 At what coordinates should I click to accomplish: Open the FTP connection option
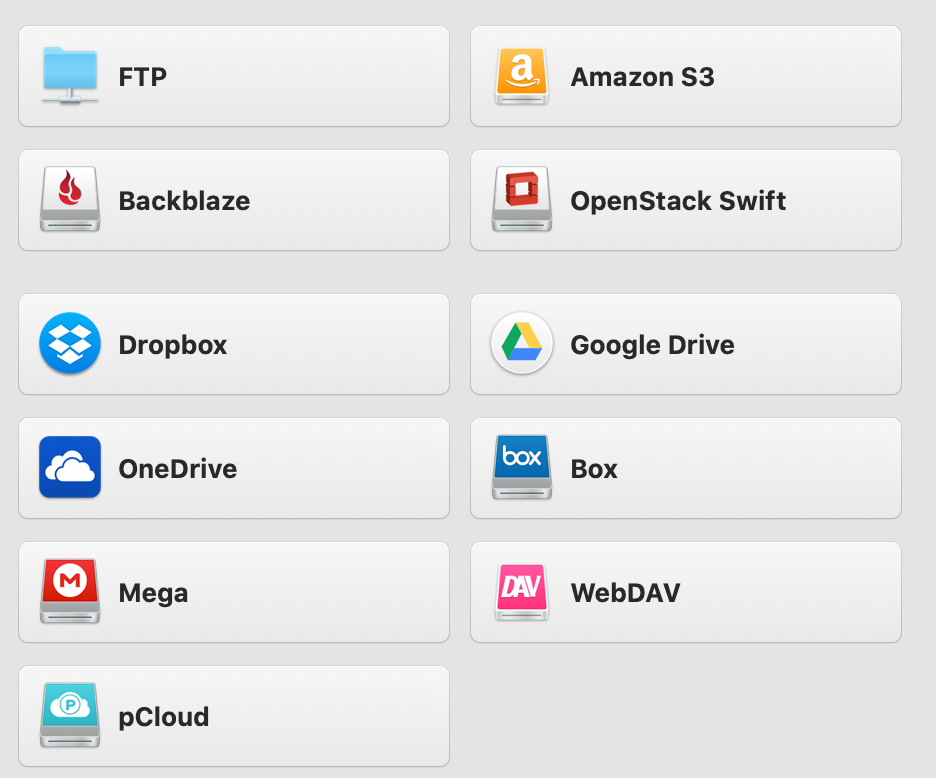click(x=234, y=76)
